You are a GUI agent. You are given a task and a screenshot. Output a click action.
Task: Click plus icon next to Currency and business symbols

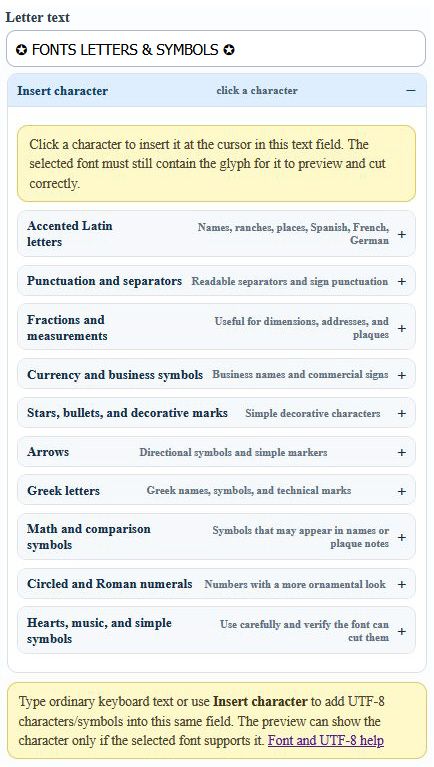coord(402,375)
